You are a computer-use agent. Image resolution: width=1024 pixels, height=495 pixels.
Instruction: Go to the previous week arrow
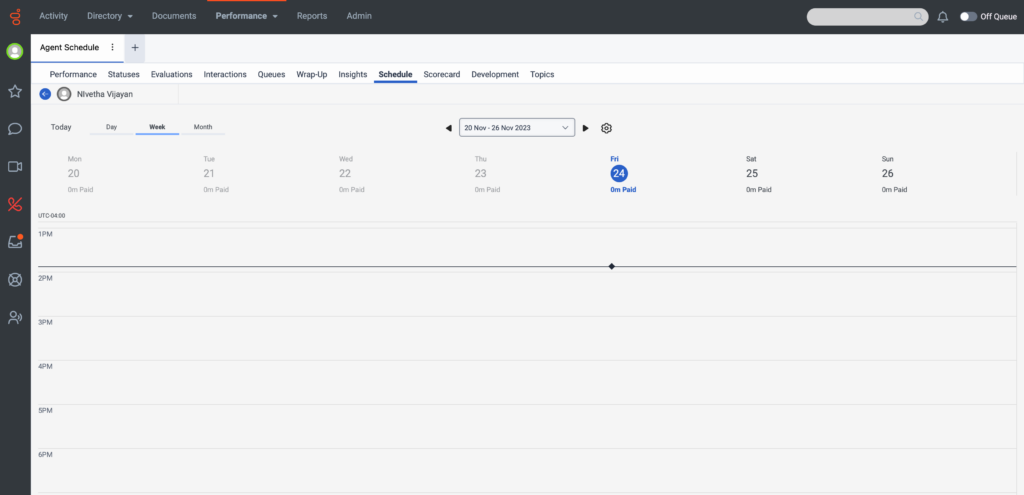pyautogui.click(x=449, y=128)
